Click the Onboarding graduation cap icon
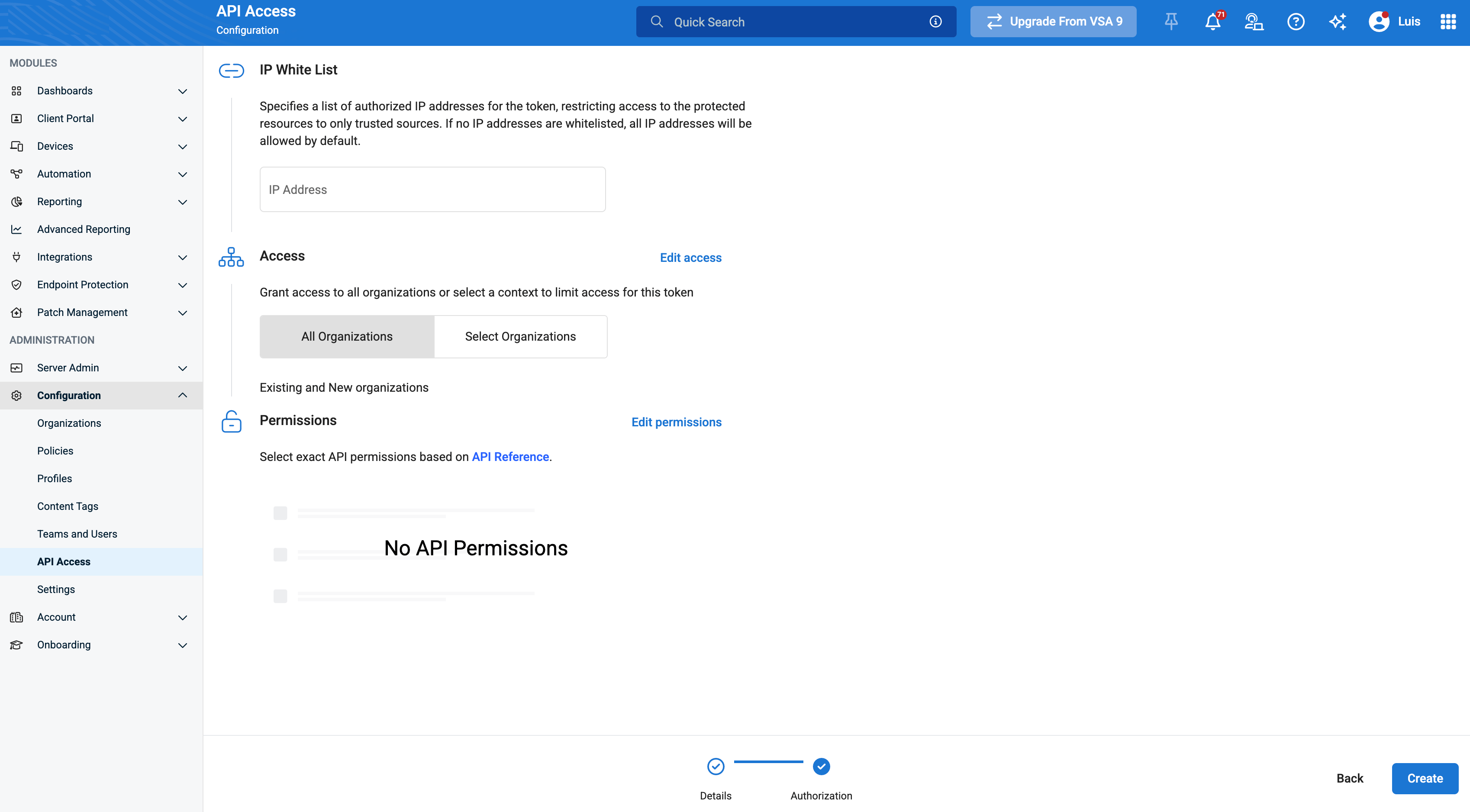 [x=16, y=645]
